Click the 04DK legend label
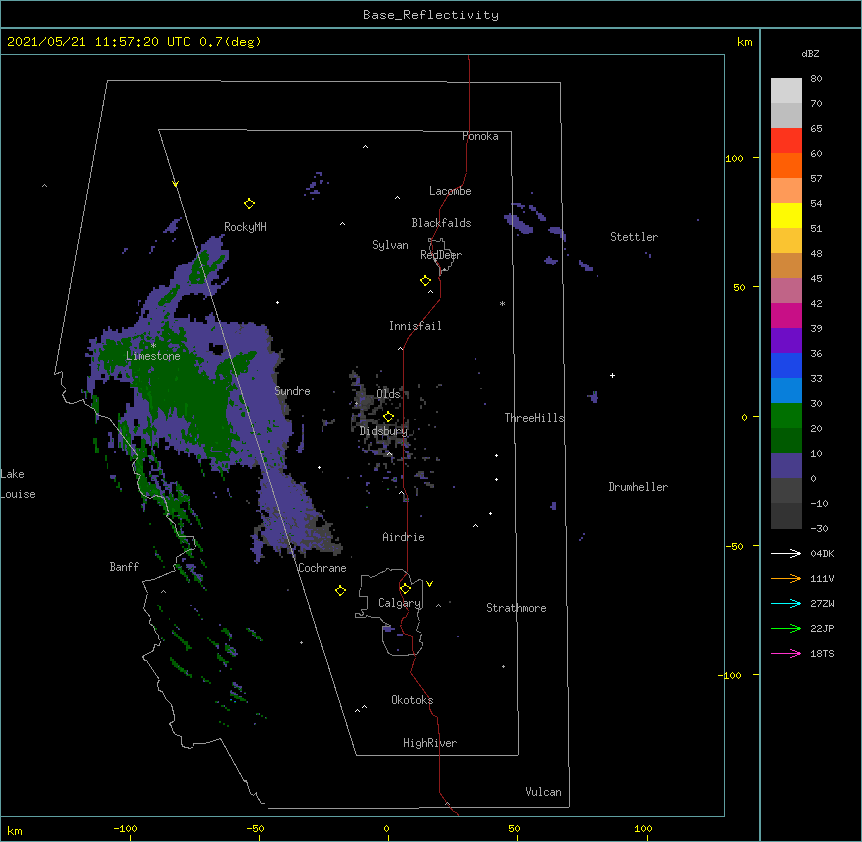This screenshot has width=862, height=842. [822, 553]
